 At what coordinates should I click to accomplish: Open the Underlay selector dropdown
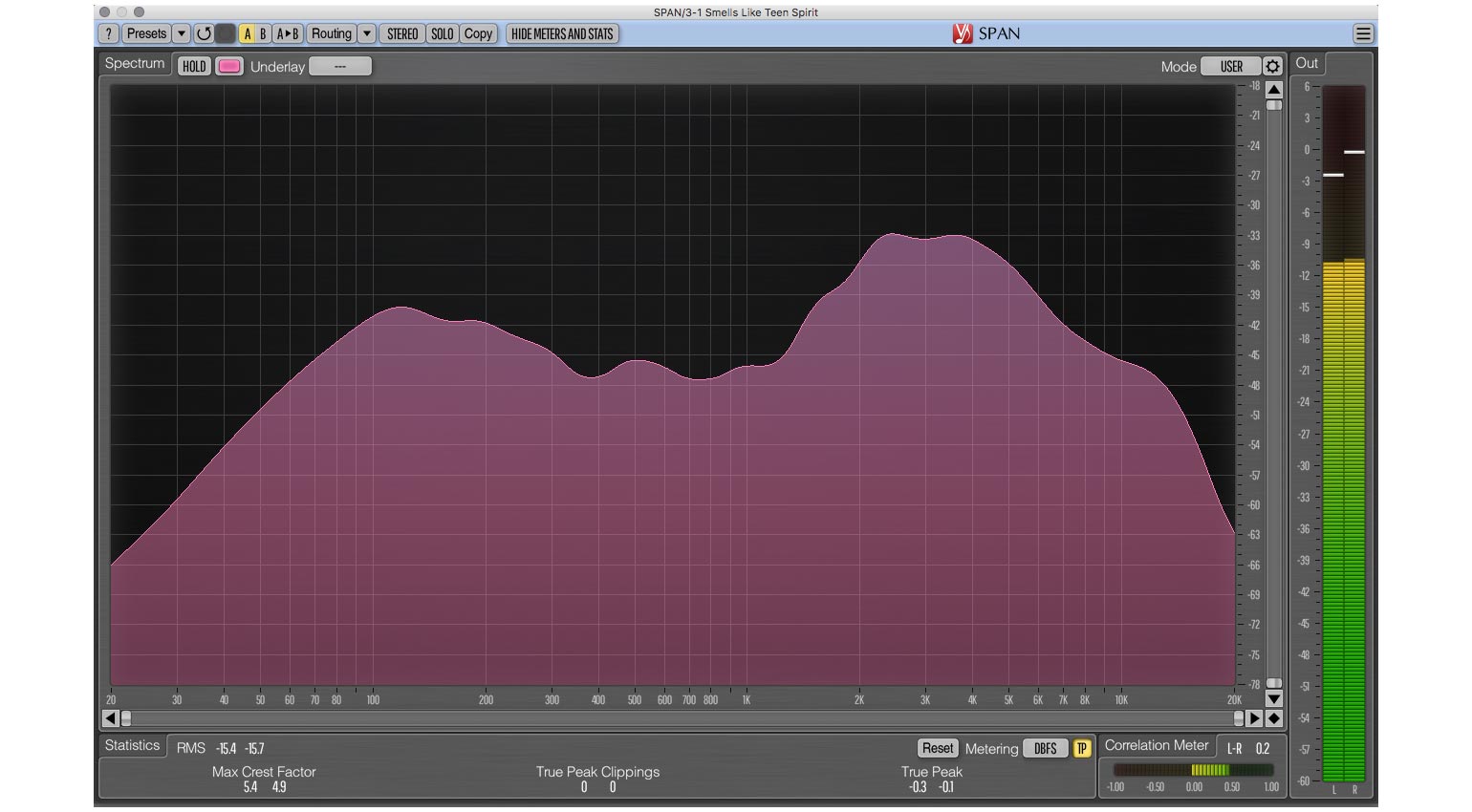tap(339, 66)
